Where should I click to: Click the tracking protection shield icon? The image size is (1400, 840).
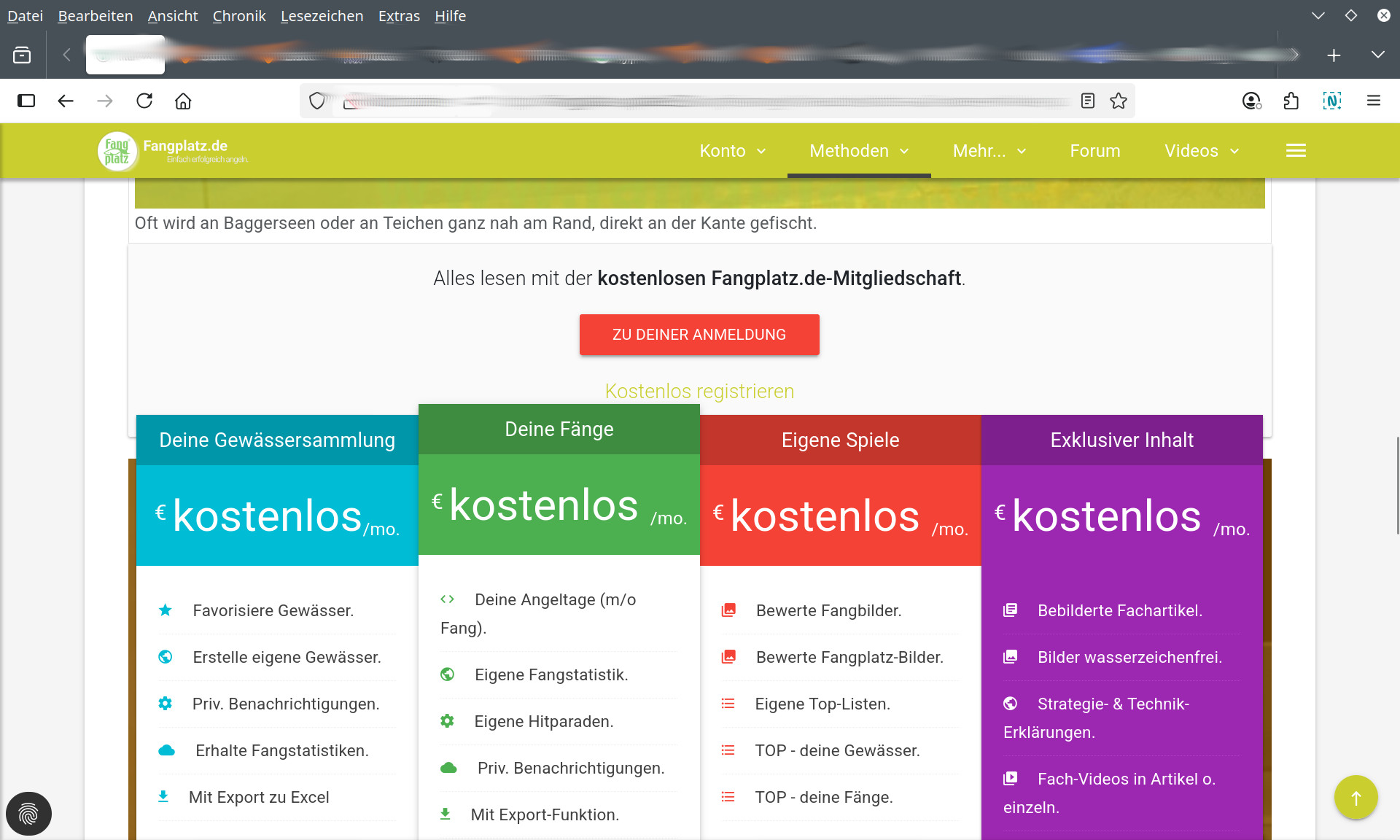317,101
